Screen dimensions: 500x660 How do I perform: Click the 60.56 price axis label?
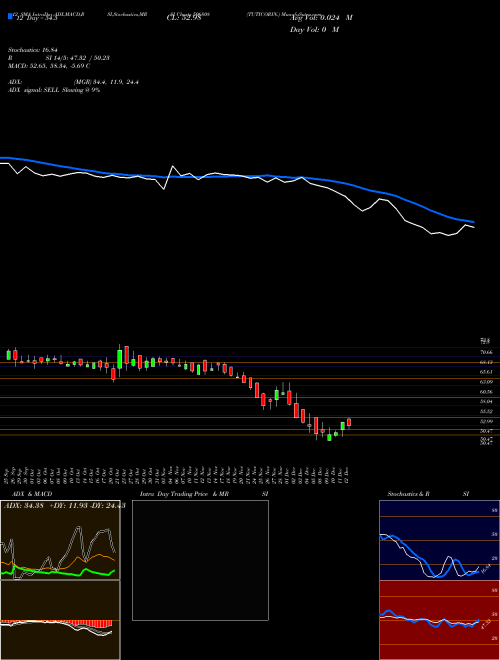pos(486,392)
